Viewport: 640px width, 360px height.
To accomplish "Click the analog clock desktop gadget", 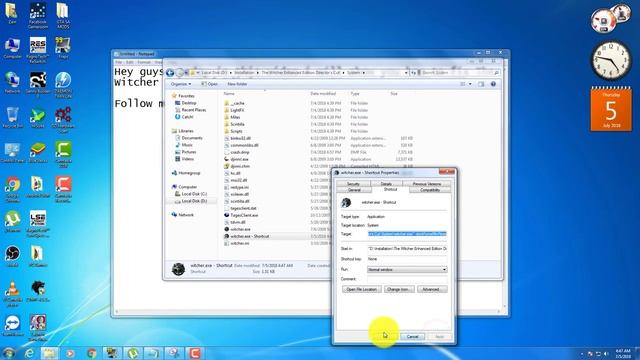I will pyautogui.click(x=611, y=60).
